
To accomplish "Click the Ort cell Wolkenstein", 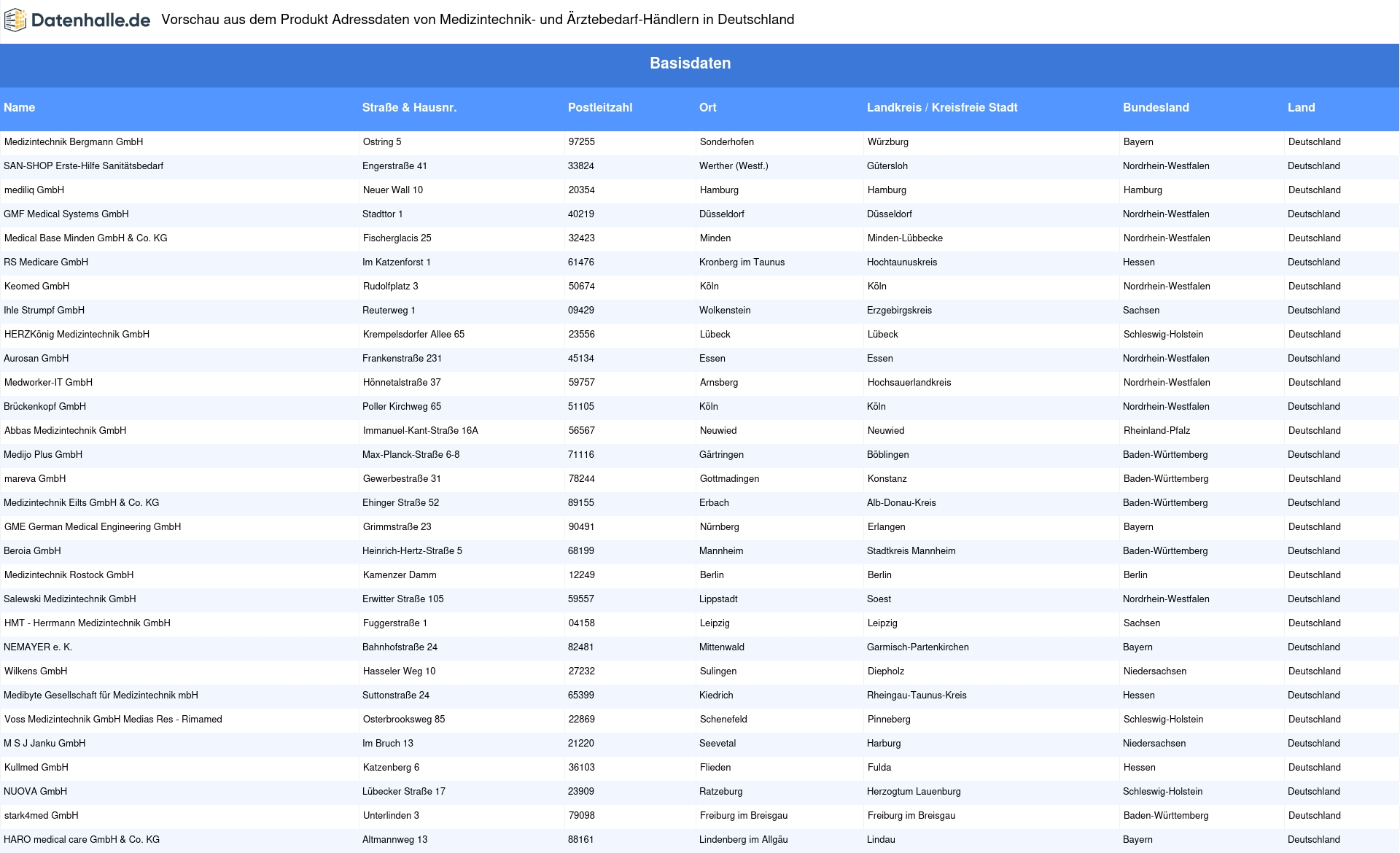I will [725, 311].
